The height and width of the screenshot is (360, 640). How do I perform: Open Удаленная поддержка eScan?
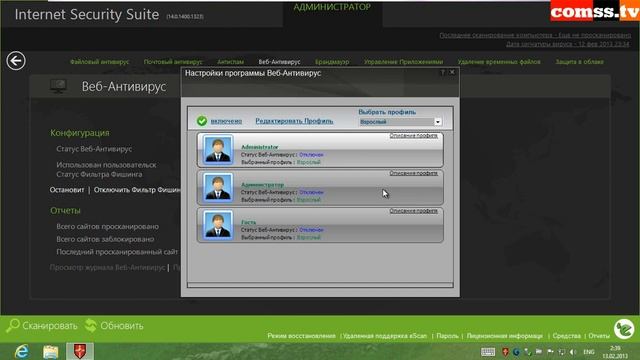[x=384, y=336]
